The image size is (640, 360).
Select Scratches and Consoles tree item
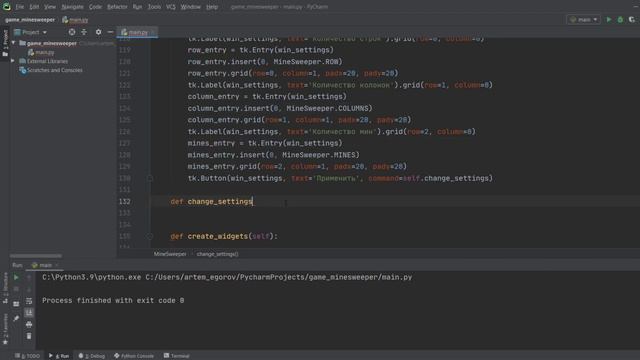[x=51, y=70]
